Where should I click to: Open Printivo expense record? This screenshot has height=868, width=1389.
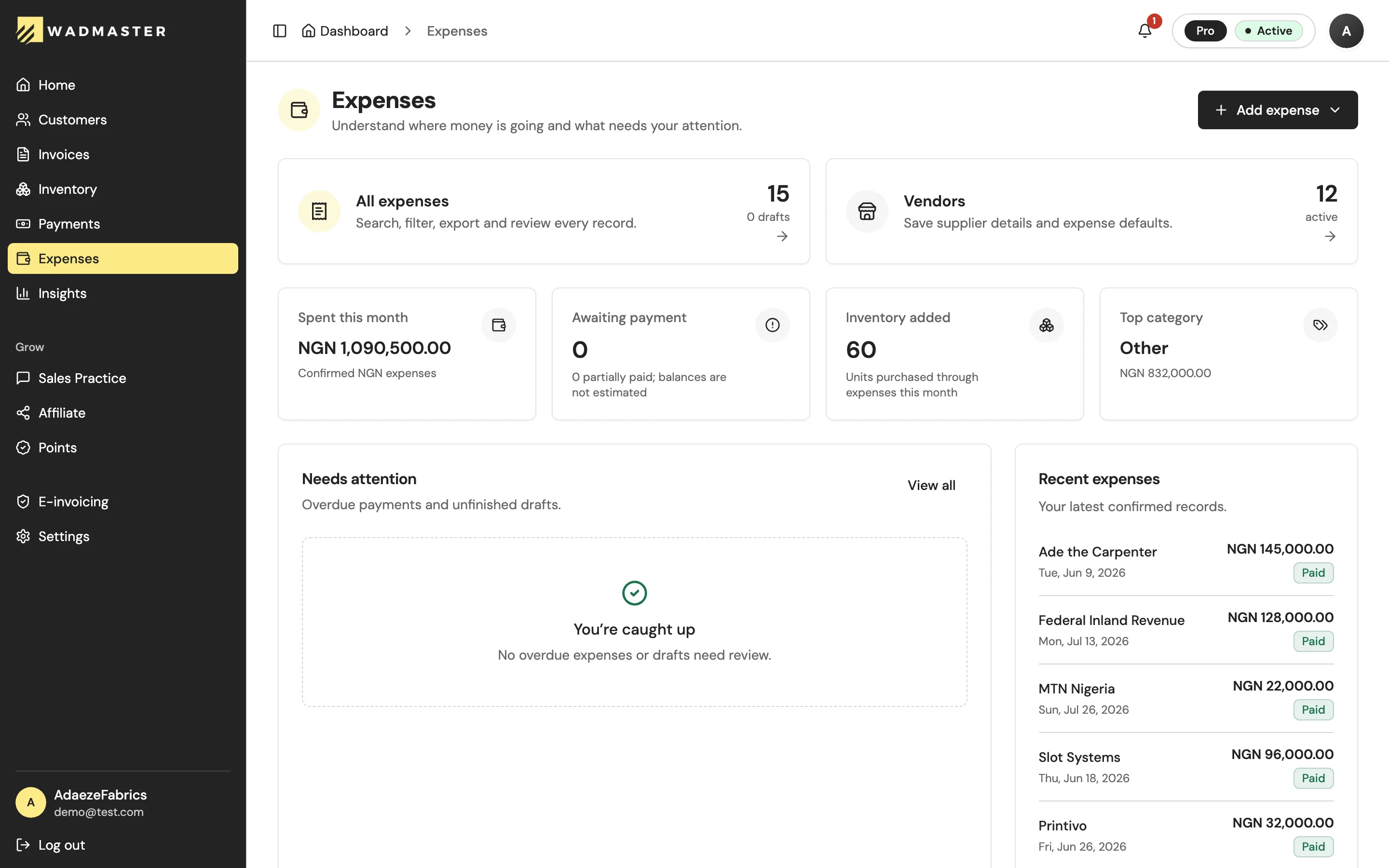click(x=1186, y=835)
